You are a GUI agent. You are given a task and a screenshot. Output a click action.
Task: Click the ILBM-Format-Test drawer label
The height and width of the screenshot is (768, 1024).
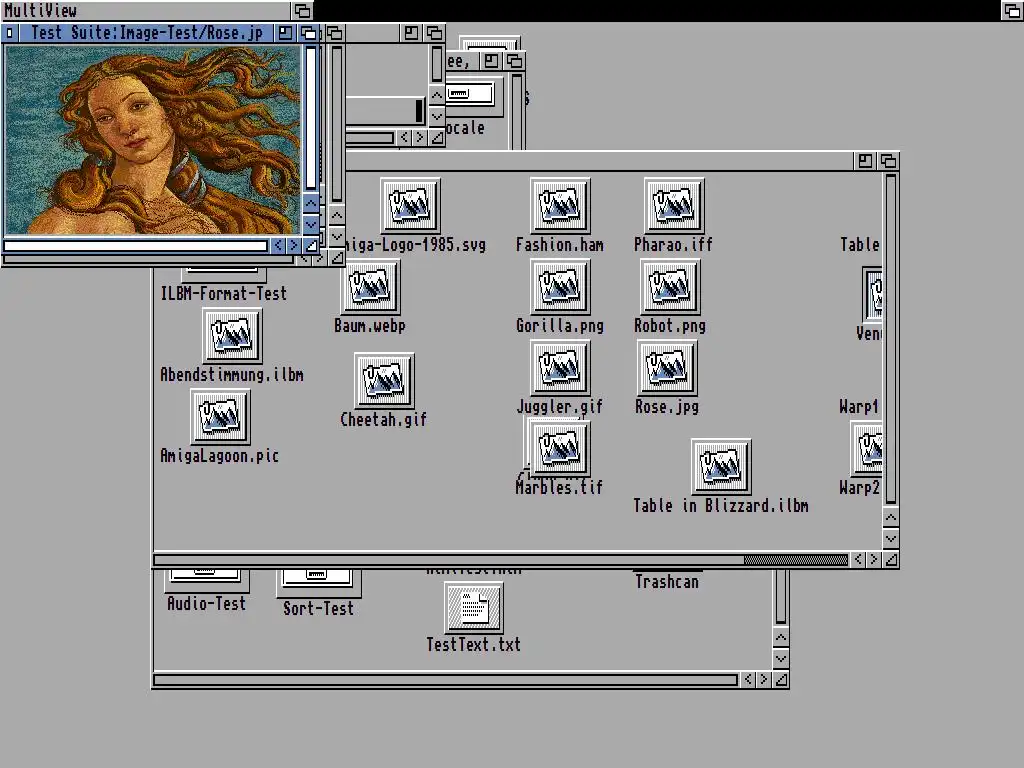point(223,293)
